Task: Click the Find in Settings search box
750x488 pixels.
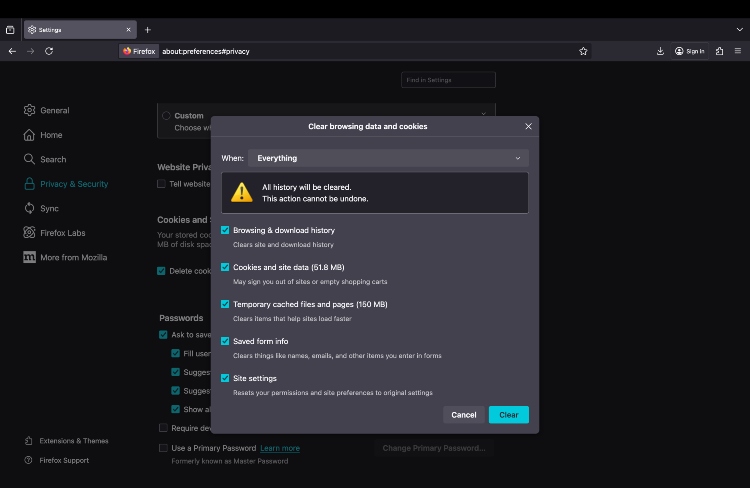Action: (x=448, y=80)
